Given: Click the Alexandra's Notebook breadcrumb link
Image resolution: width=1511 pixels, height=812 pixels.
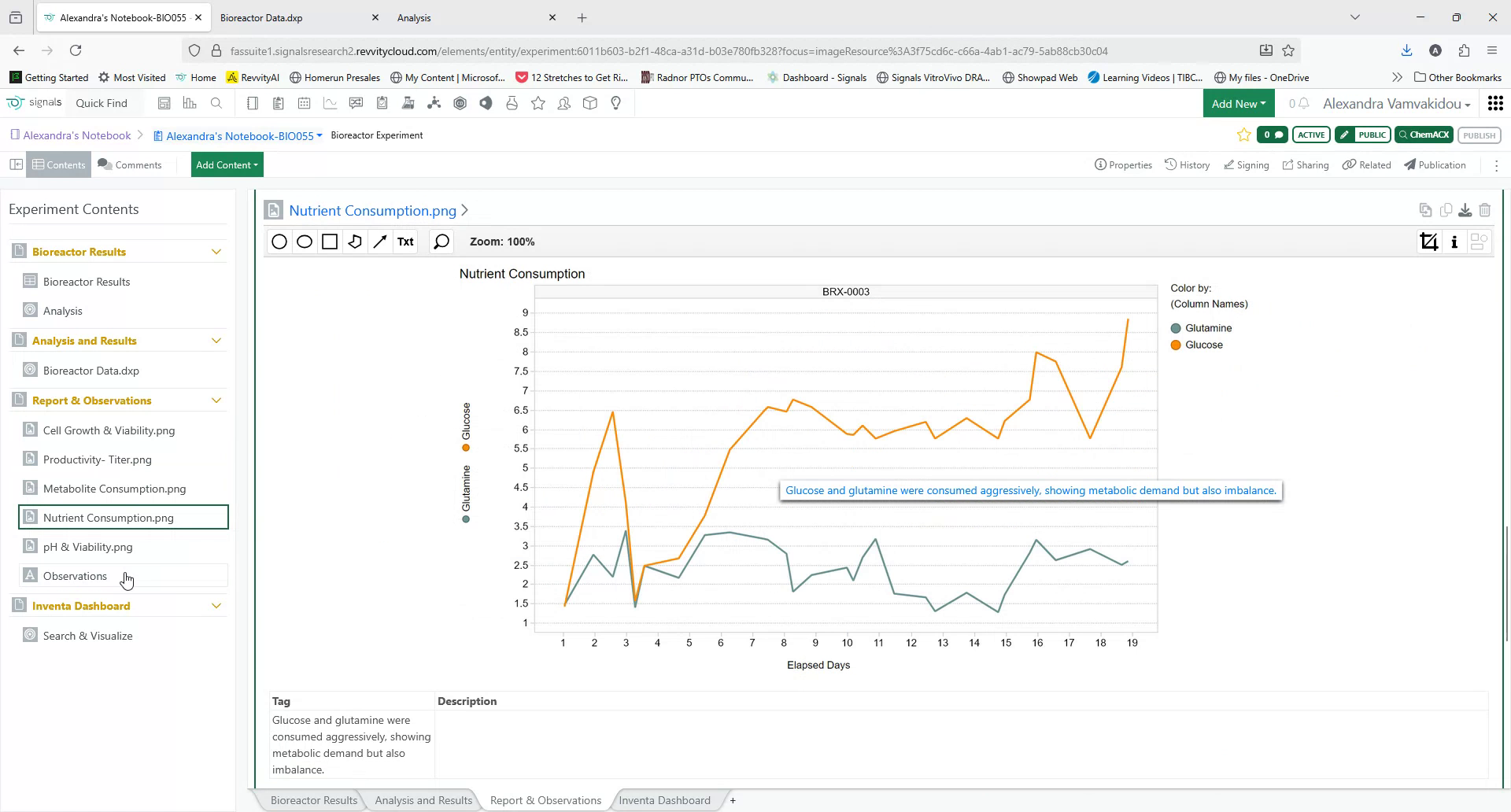Looking at the screenshot, I should tap(76, 135).
